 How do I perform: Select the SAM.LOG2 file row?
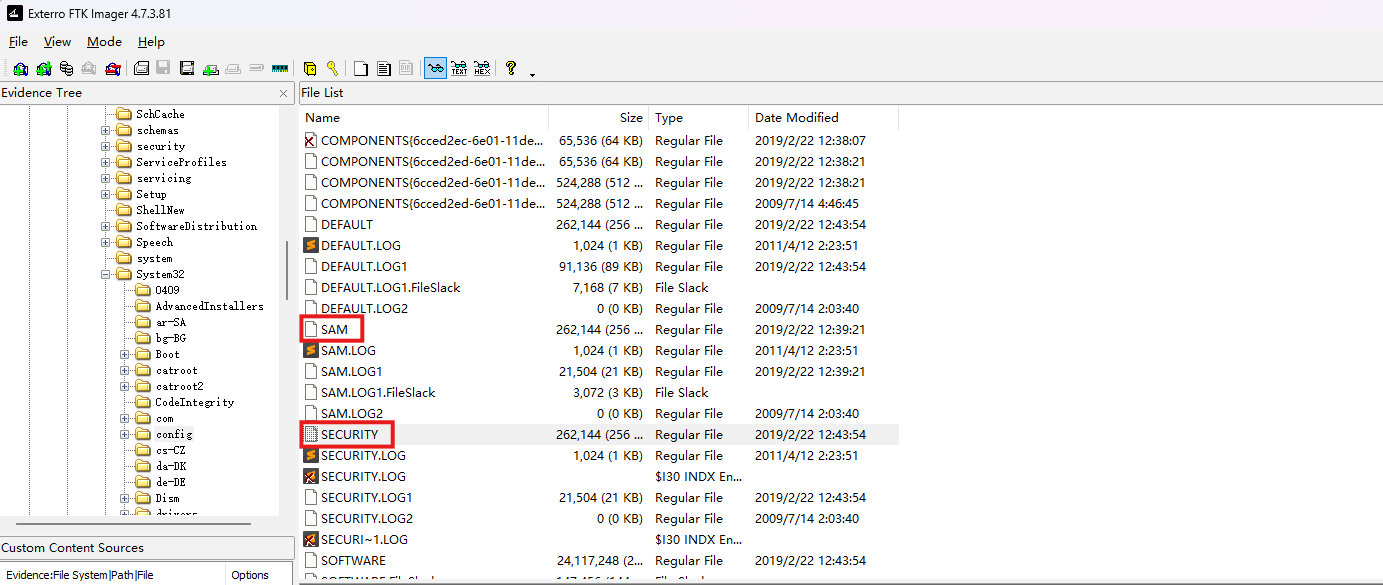coord(599,413)
